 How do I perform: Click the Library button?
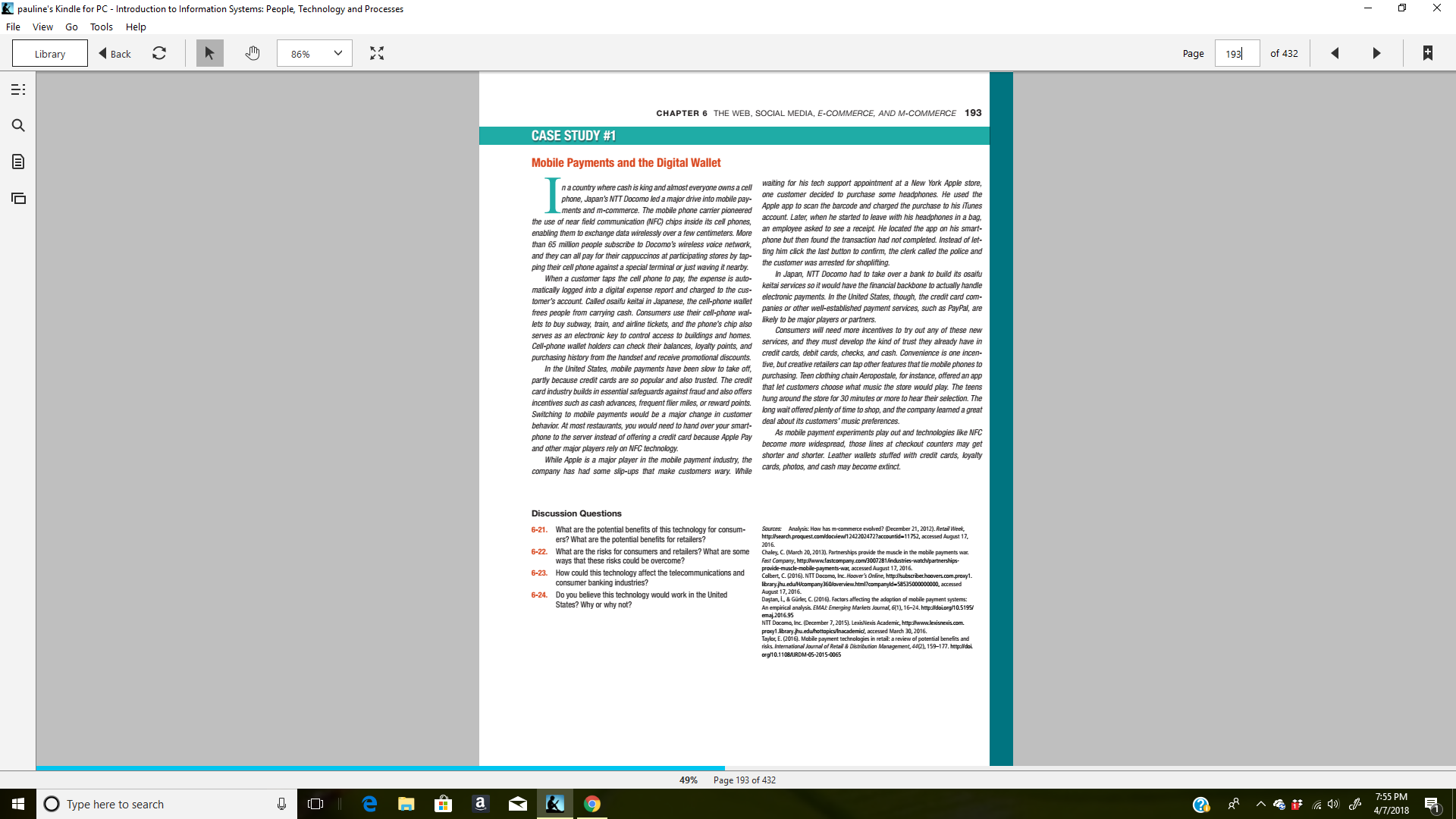coord(50,54)
